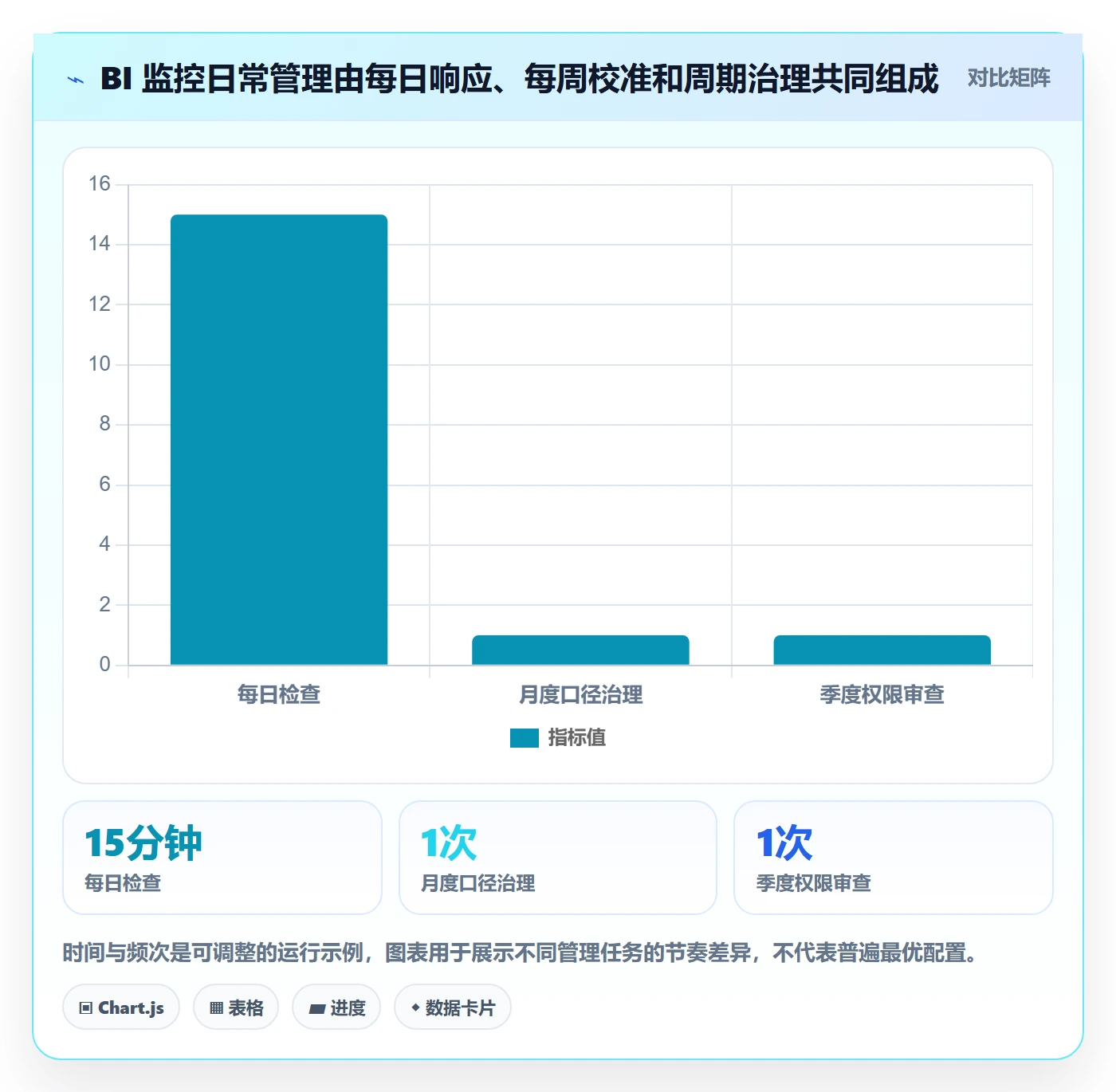Screen dimensions: 1116x1092
Task: Toggle the 指标值 legend item
Action: click(x=558, y=738)
